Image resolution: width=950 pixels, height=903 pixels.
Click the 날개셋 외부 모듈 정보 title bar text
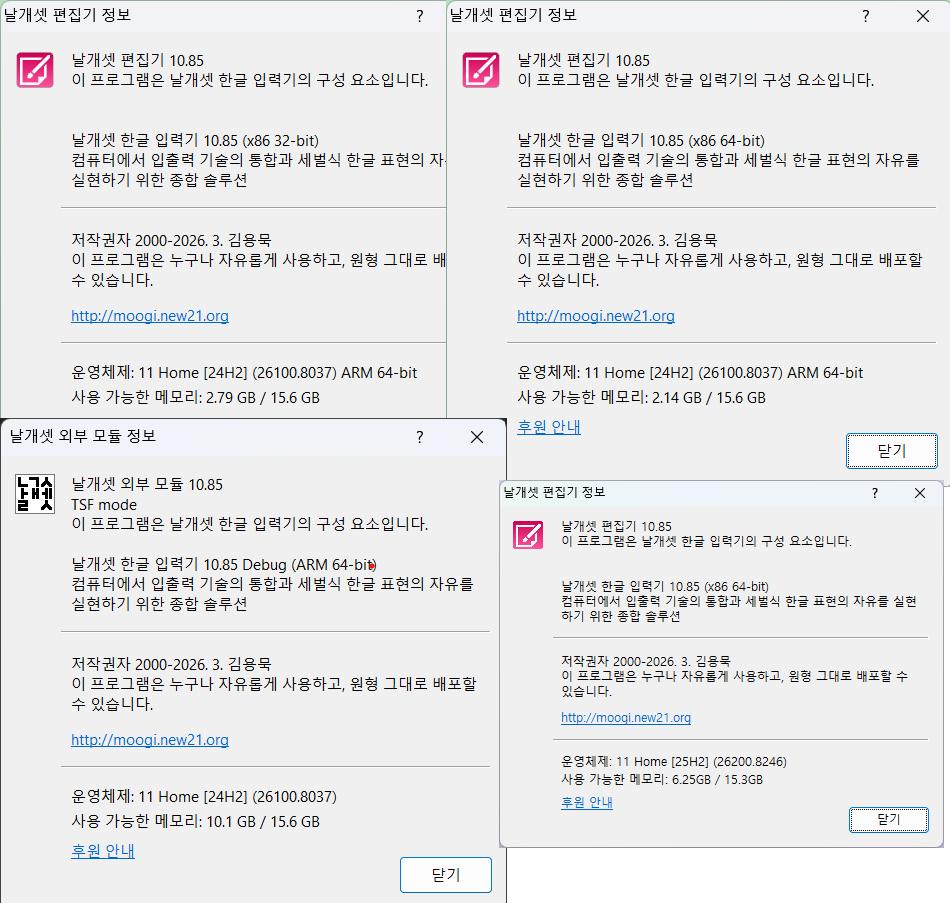[x=83, y=436]
